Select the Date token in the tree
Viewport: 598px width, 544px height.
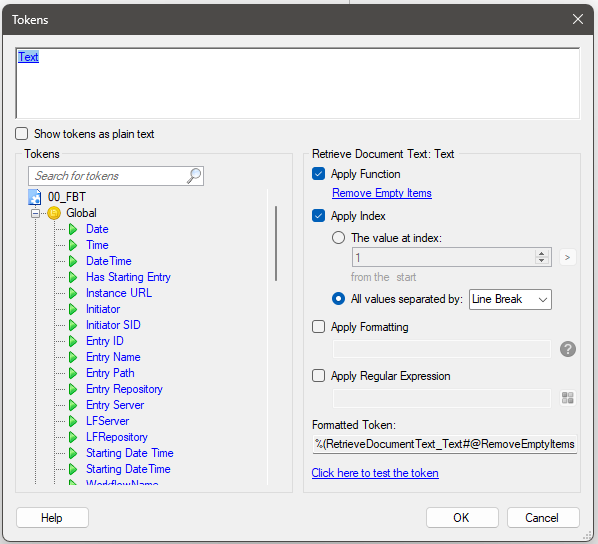(97, 229)
